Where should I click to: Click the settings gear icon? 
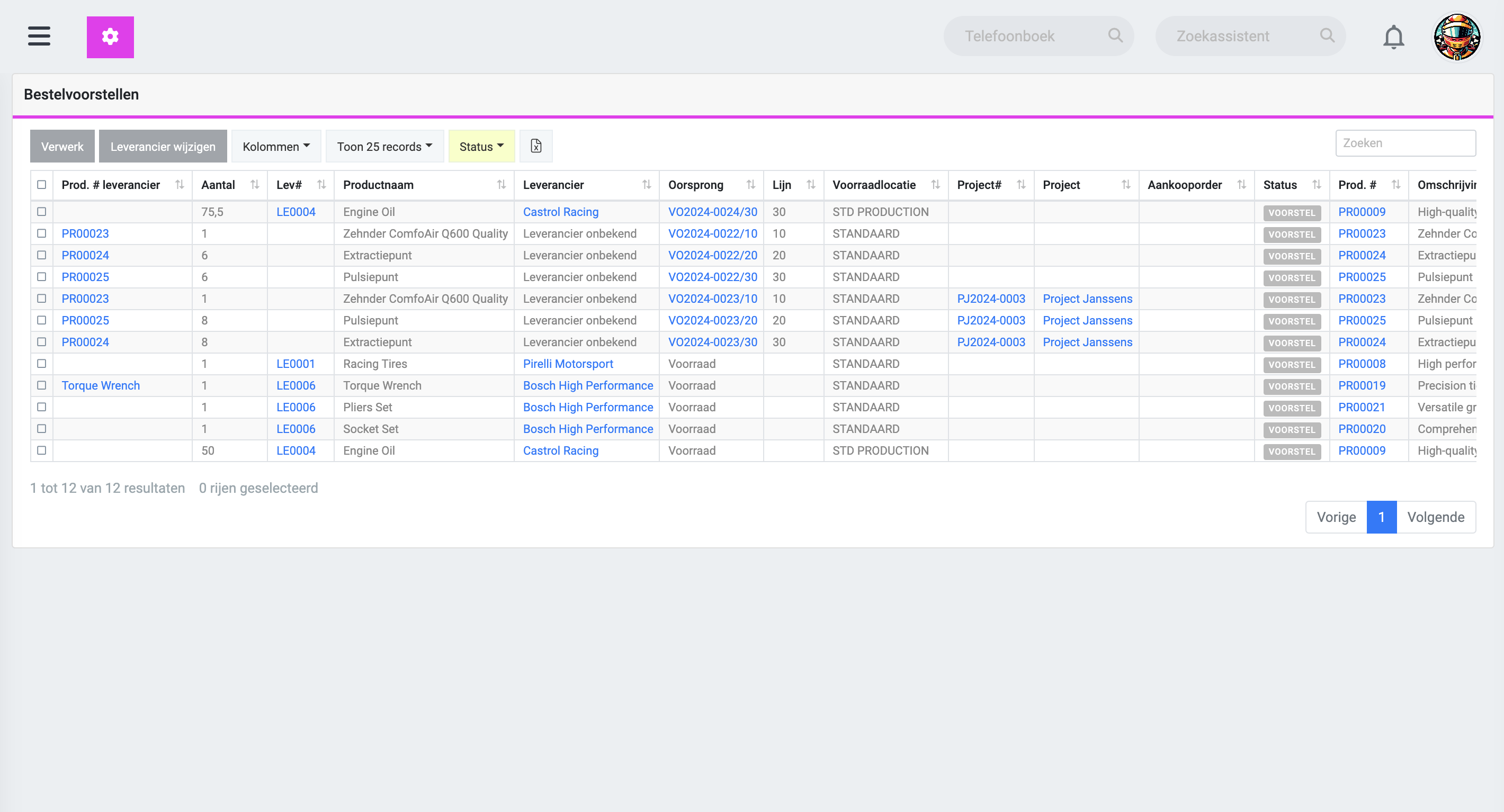(x=111, y=37)
